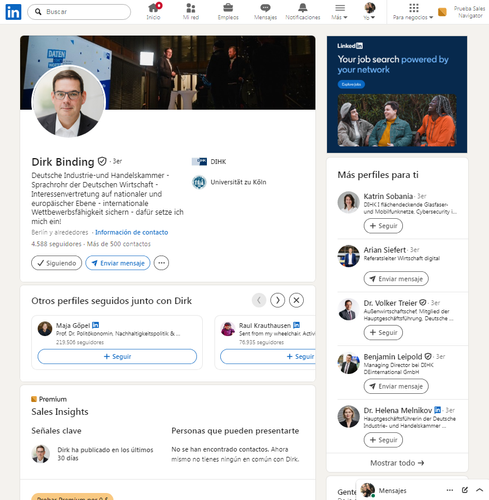Click Katrin Sobania's avatar
Screen dimensions: 489x500
348,202
